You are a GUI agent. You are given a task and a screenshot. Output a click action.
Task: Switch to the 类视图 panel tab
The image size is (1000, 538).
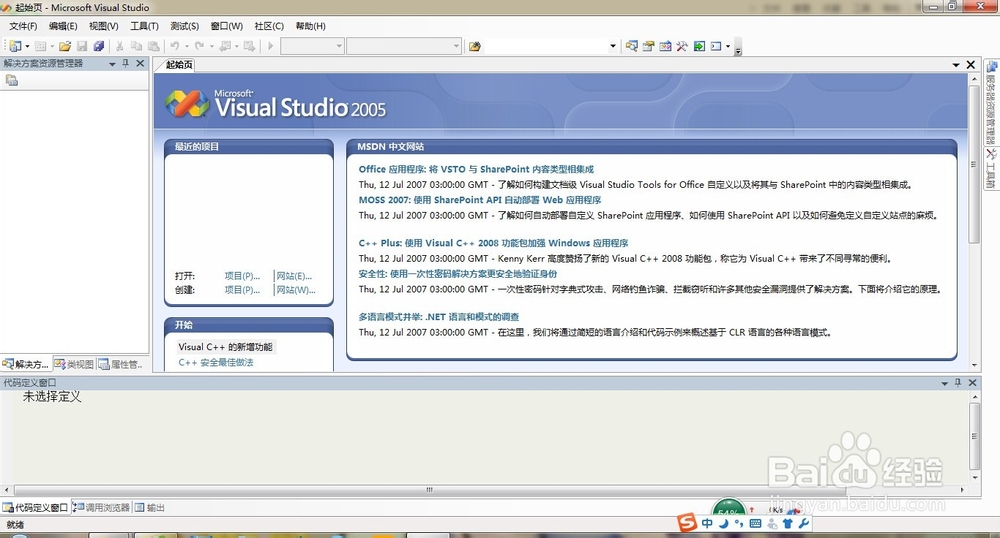(74, 364)
